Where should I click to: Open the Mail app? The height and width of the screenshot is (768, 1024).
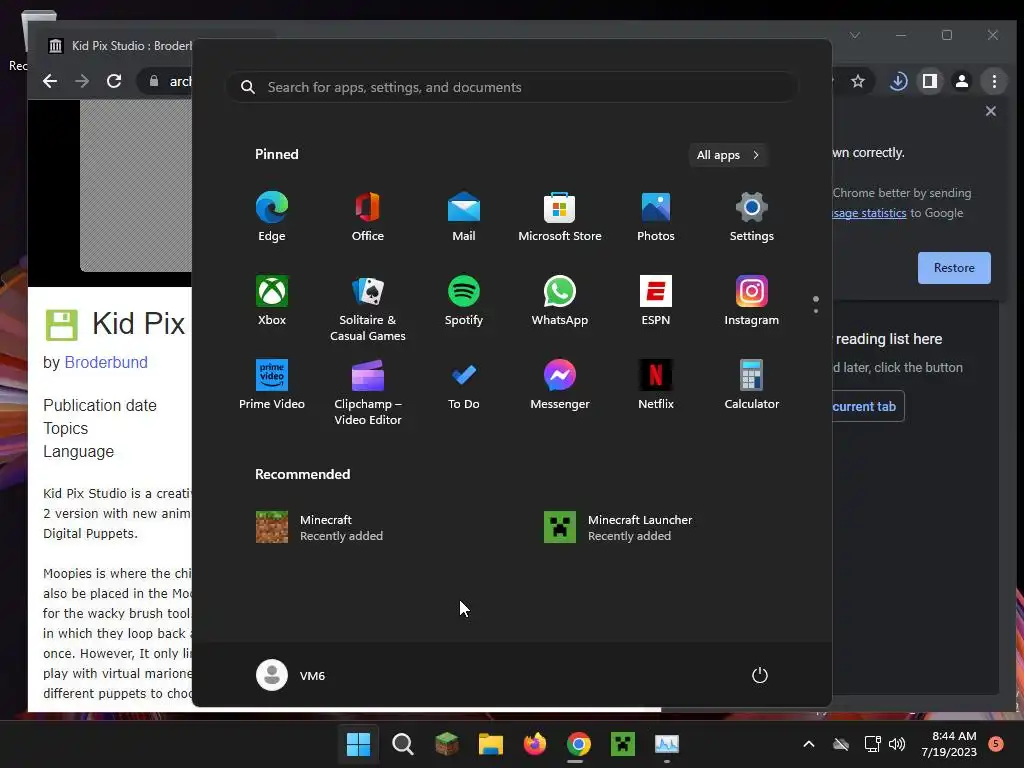pos(464,217)
